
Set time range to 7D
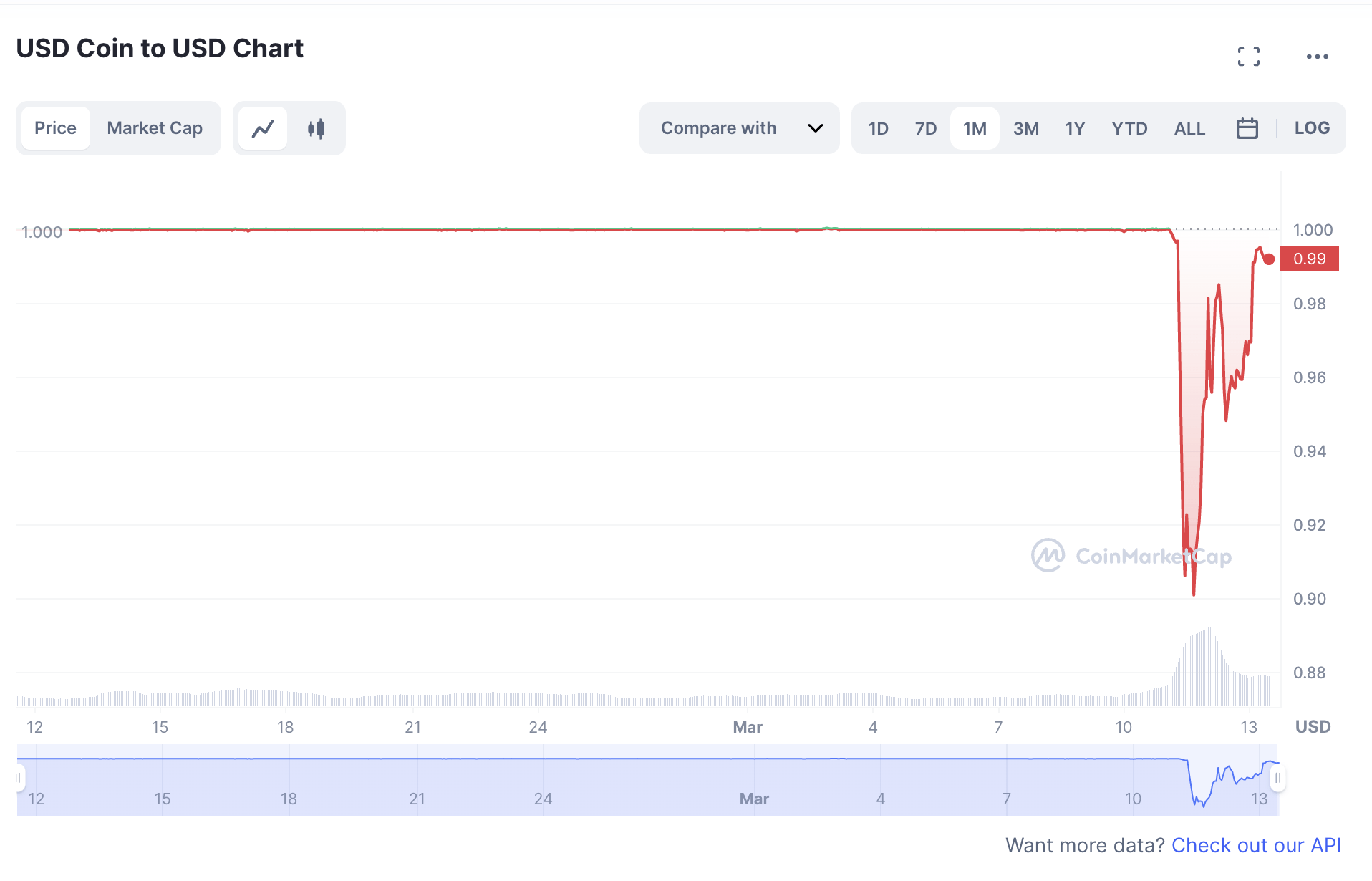pos(925,128)
